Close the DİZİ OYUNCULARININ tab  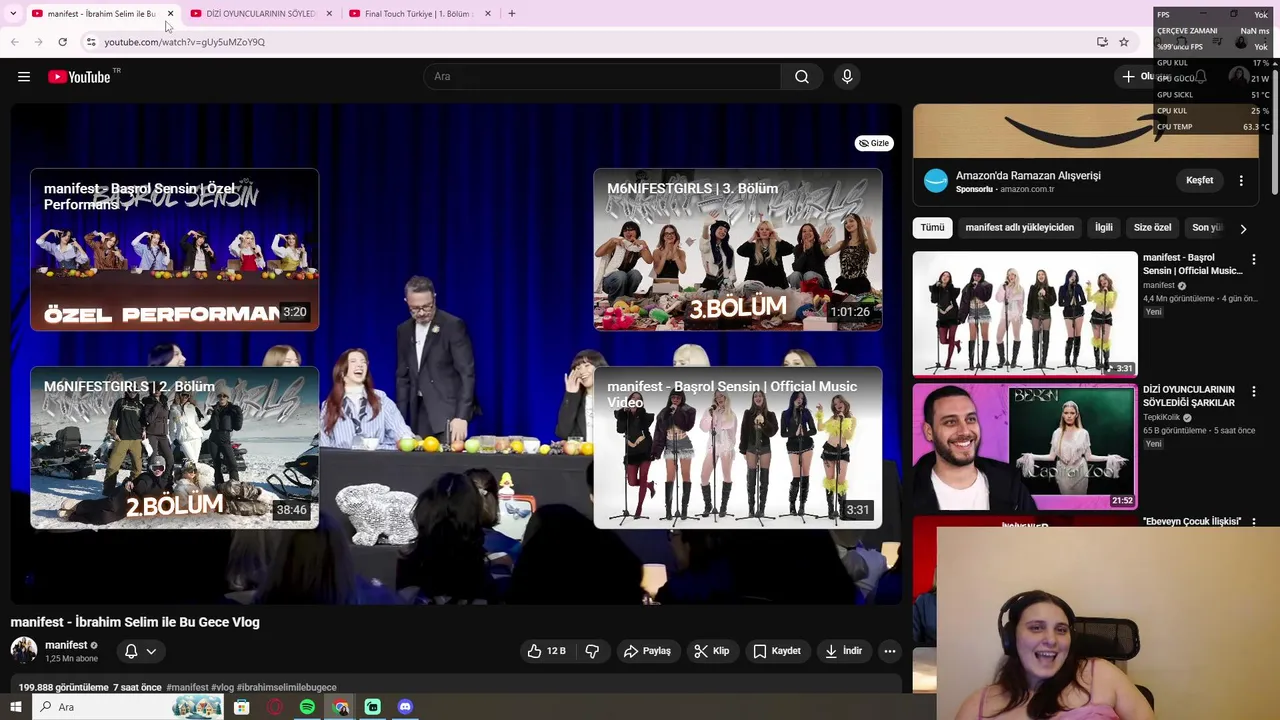(329, 14)
